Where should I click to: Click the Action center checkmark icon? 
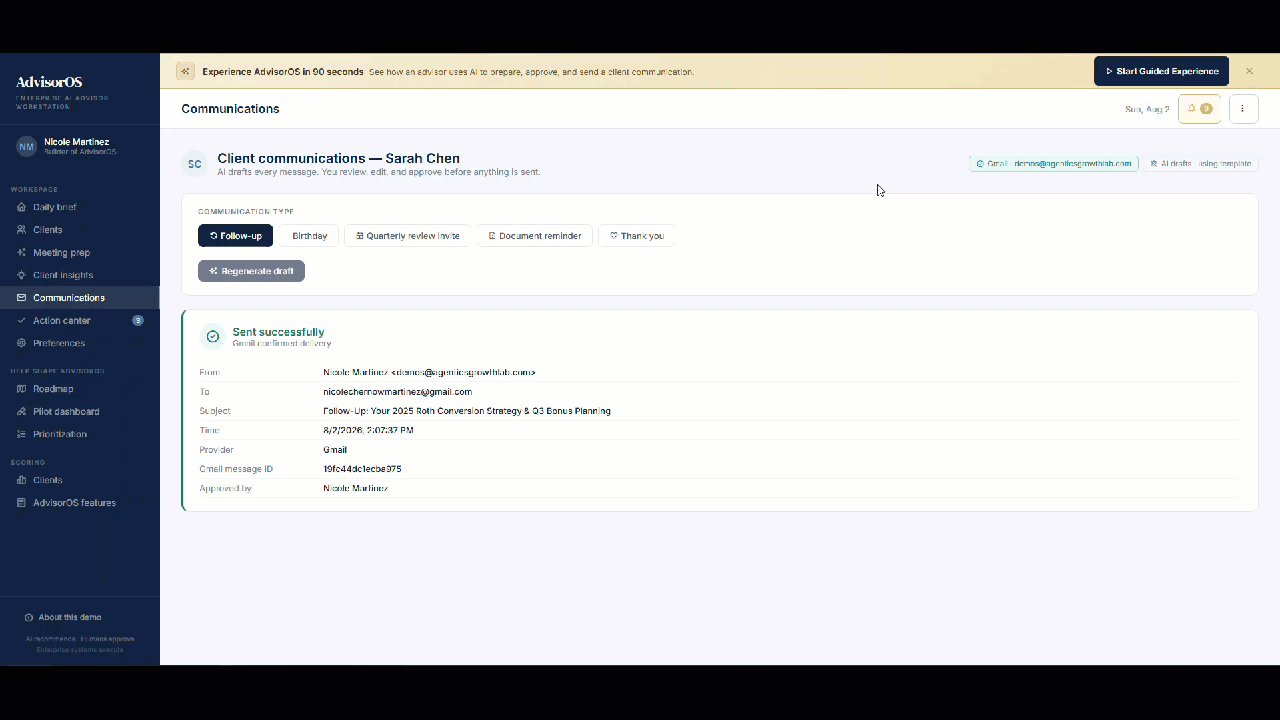coord(22,321)
